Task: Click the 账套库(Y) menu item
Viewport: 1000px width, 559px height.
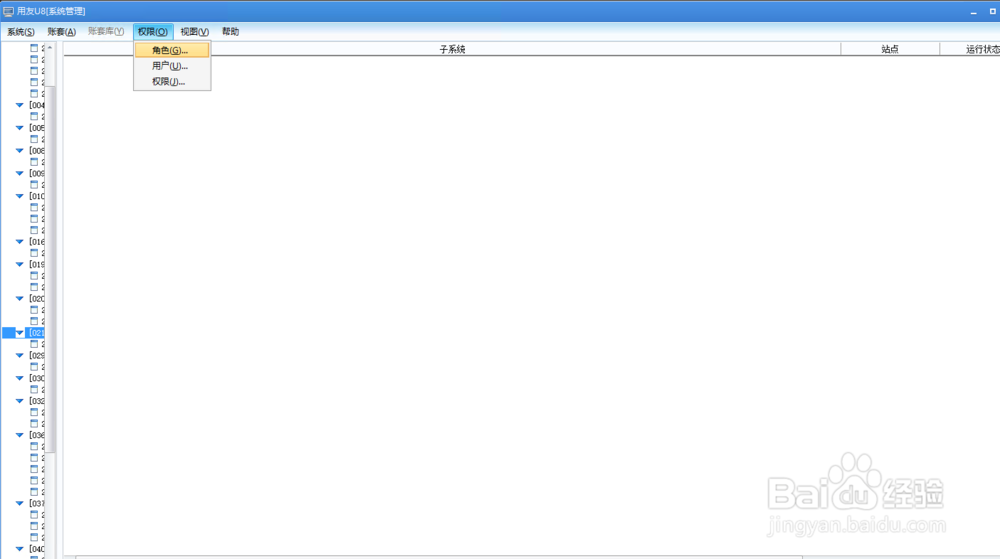Action: [106, 32]
